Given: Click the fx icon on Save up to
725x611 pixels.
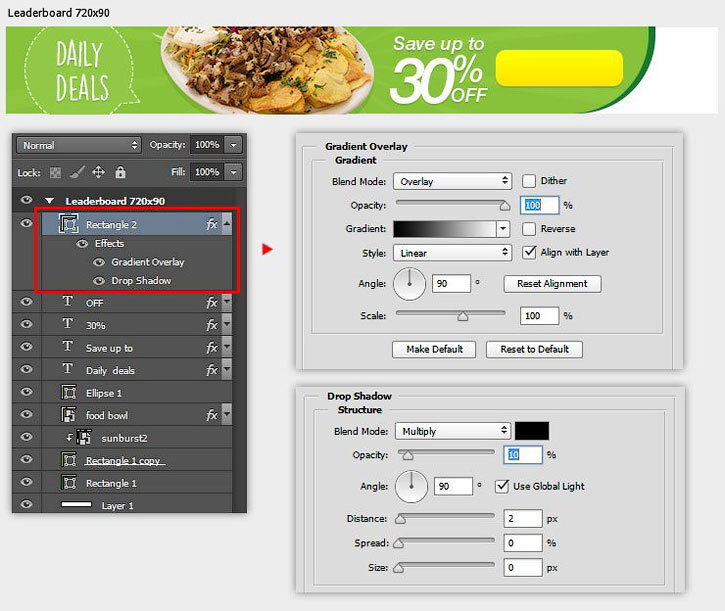Looking at the screenshot, I should (212, 347).
